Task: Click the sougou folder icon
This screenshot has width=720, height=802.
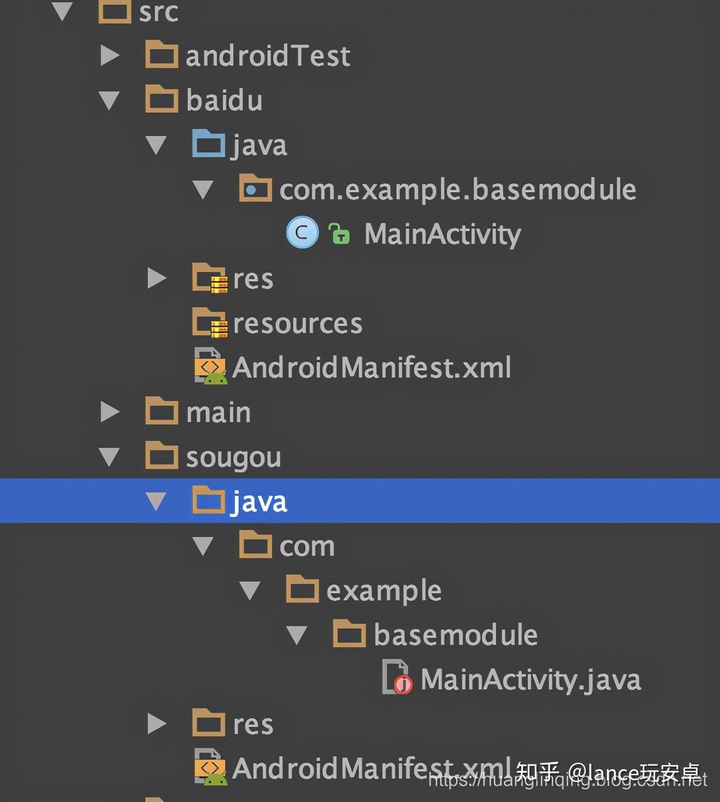Action: [162, 455]
